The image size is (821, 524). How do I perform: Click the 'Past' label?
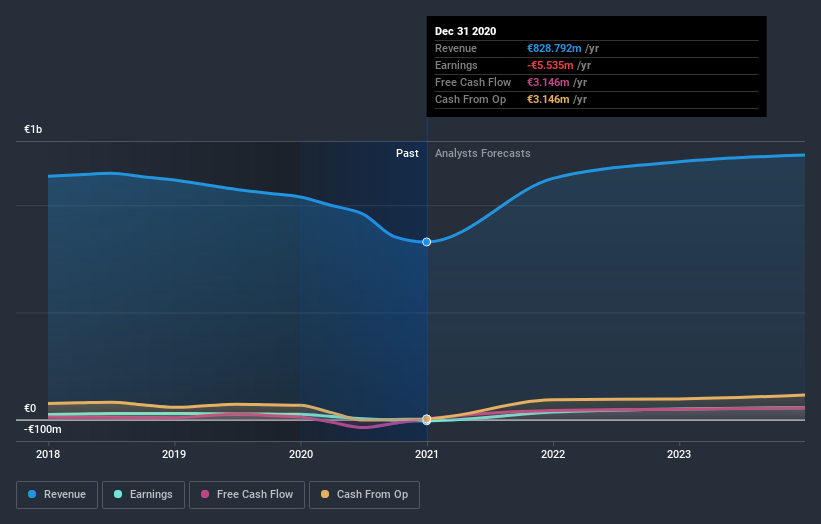[407, 153]
